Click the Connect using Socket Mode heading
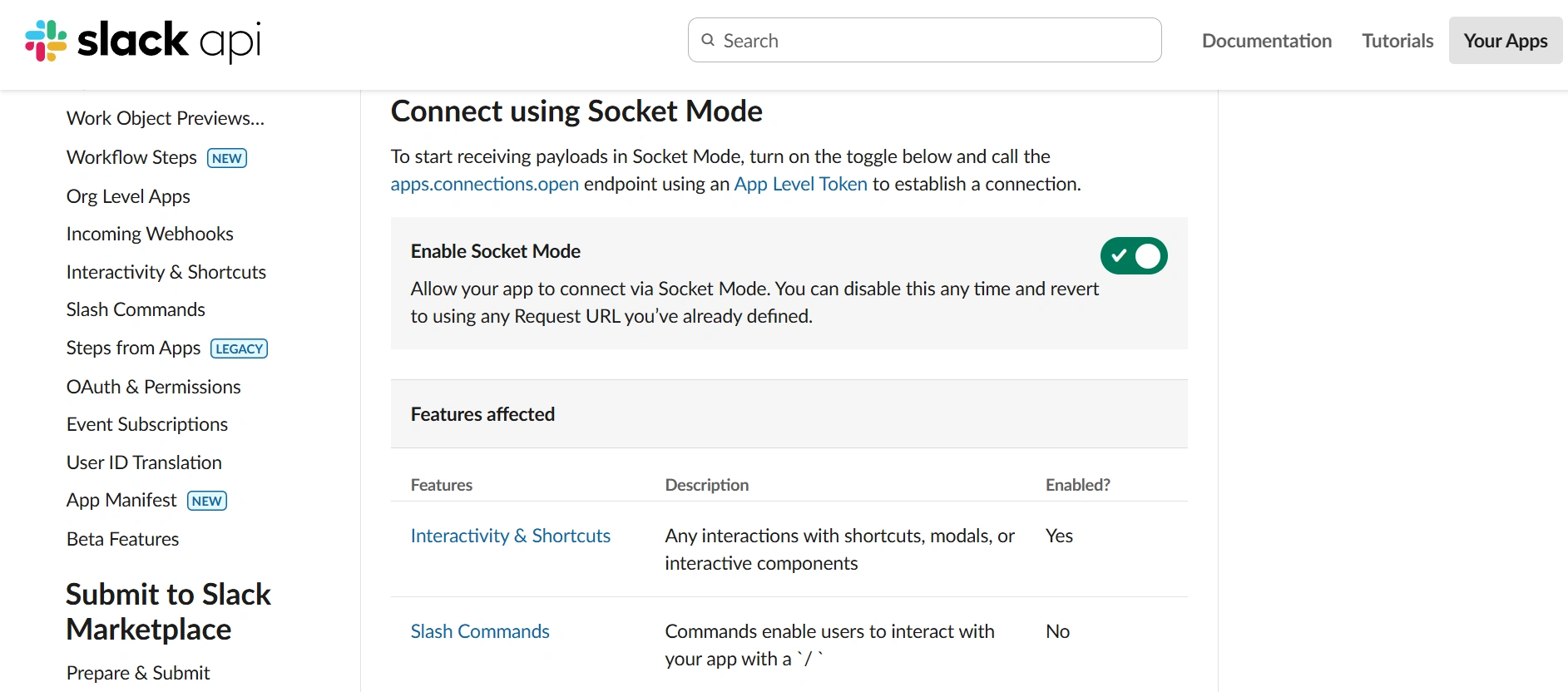This screenshot has width=1568, height=692. click(x=576, y=111)
